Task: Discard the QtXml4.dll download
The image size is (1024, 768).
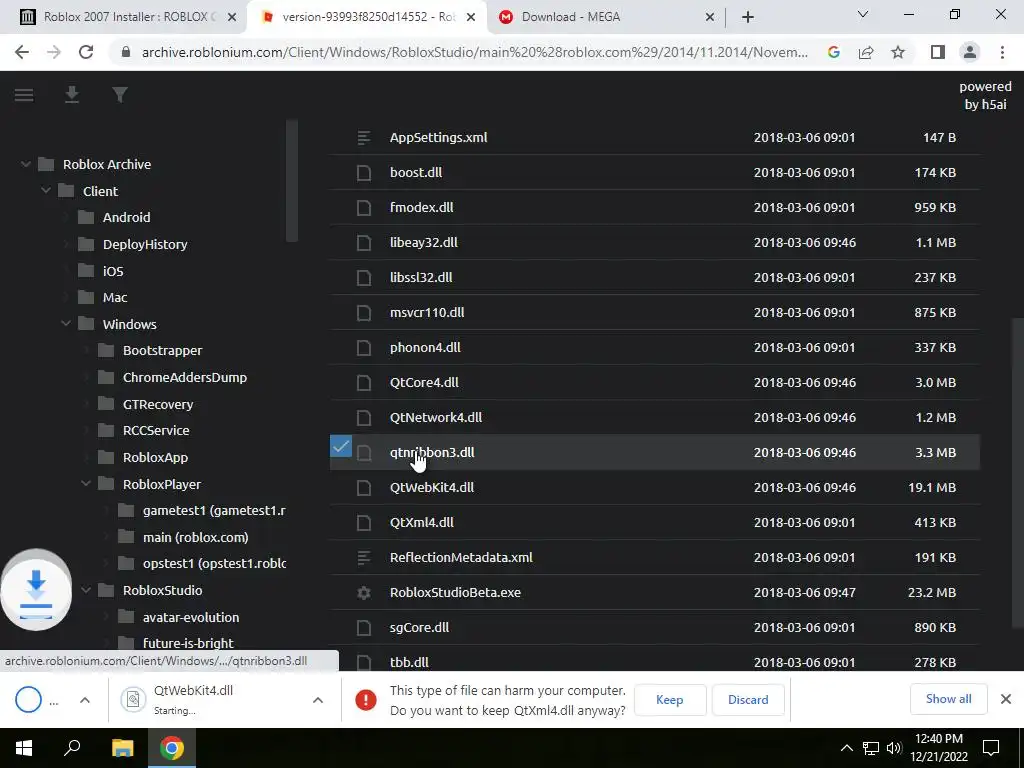Action: 748,700
